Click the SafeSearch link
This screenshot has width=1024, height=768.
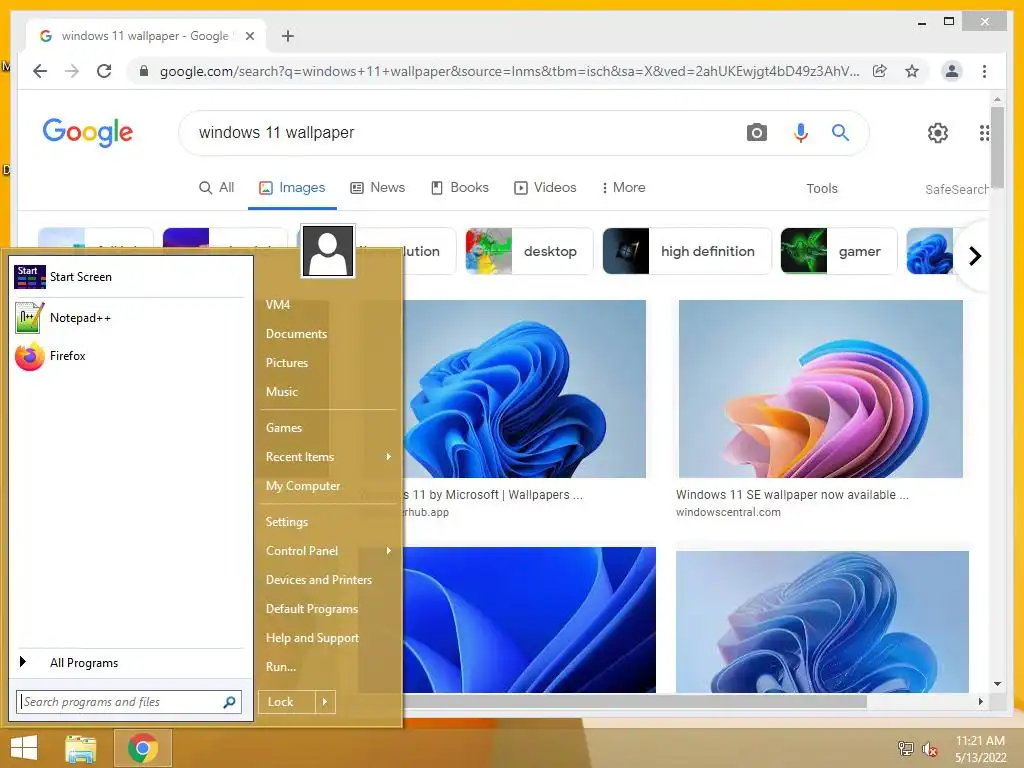(956, 189)
